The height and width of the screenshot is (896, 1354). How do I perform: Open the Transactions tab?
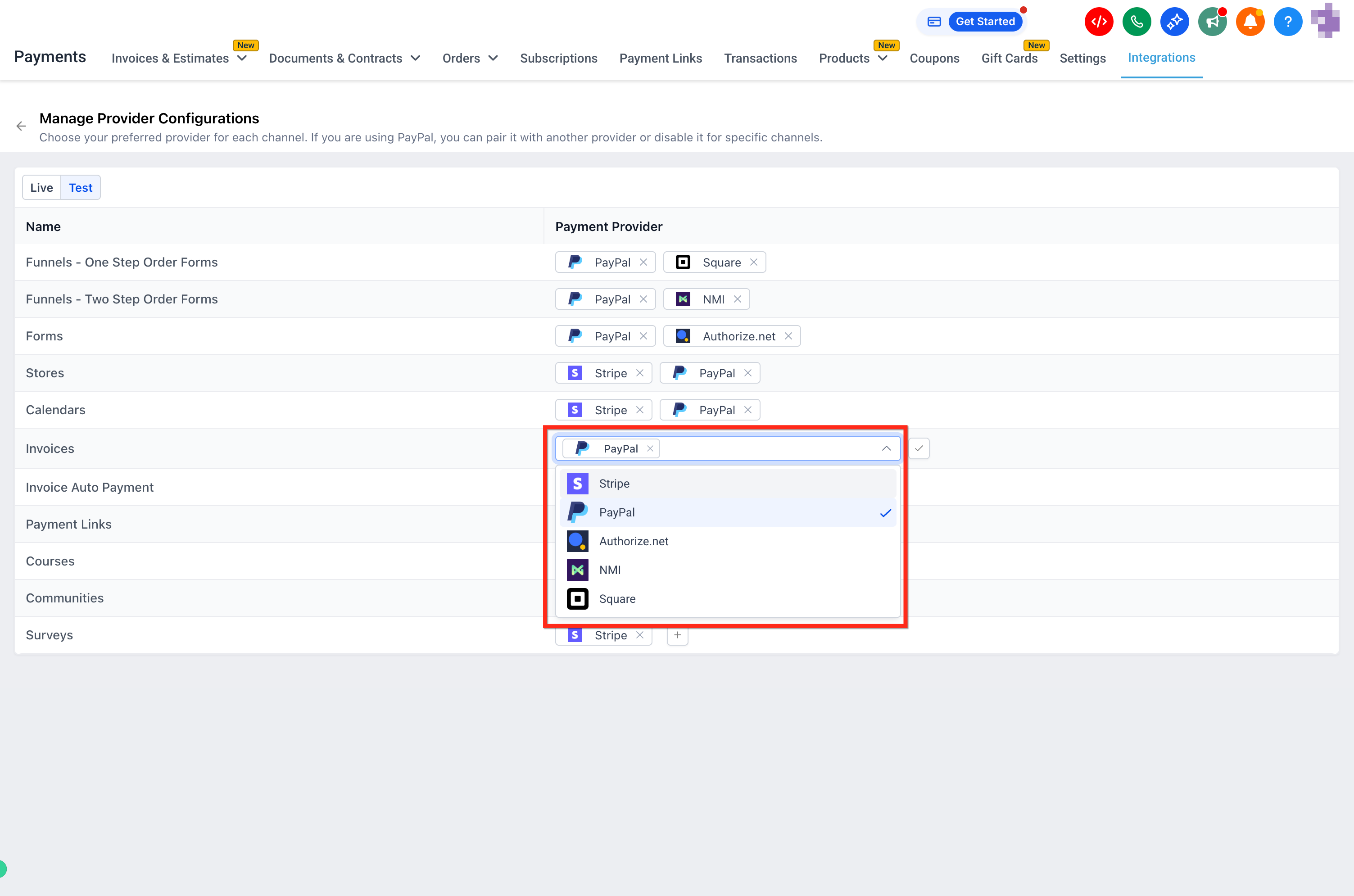point(761,58)
